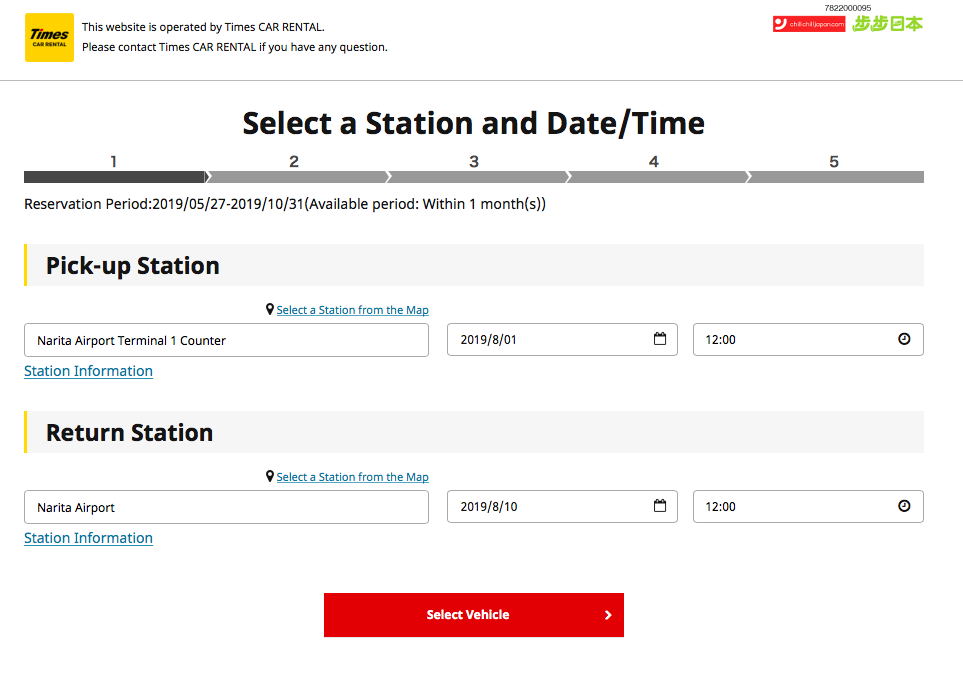Click the return time clock icon

pos(904,506)
